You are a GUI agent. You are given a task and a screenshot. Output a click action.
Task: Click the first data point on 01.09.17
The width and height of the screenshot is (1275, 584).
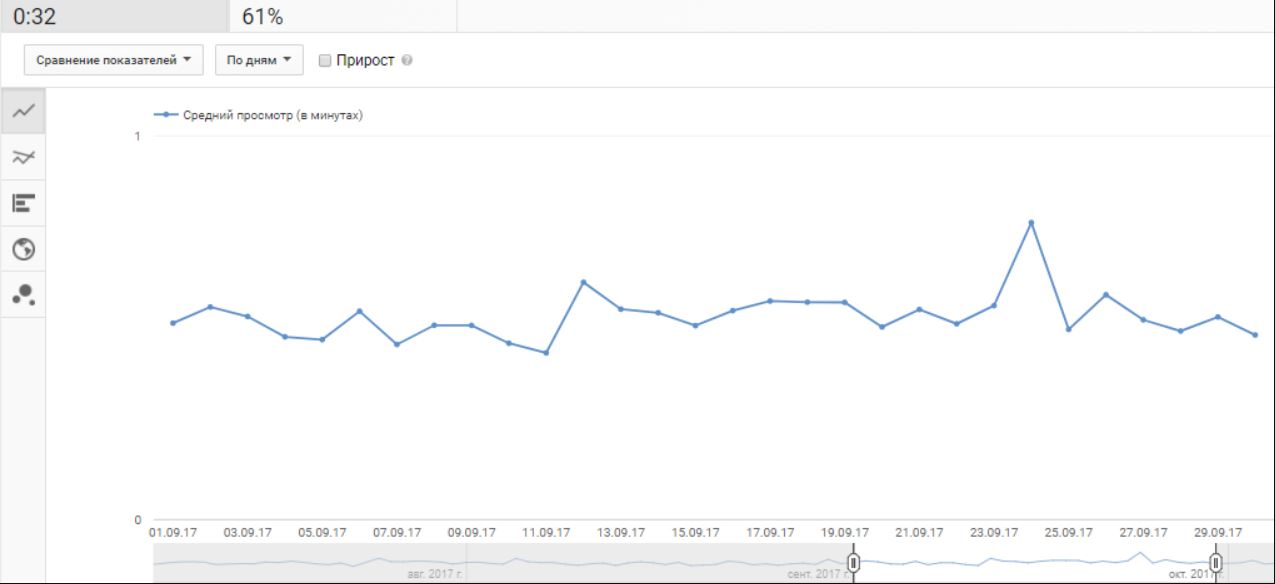[173, 323]
